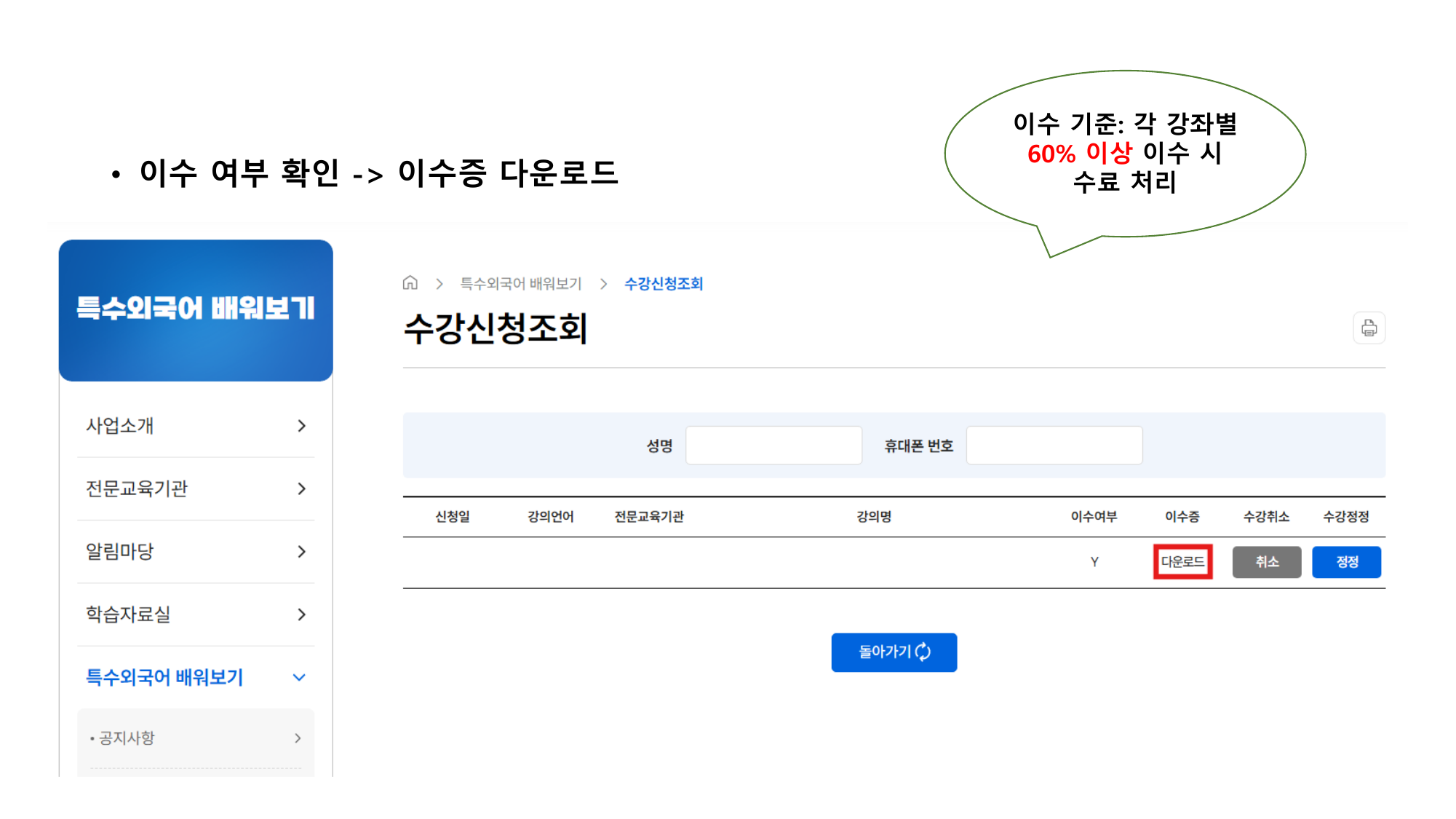Open 수강신청조회 breadcrumb link
The width and height of the screenshot is (1456, 819).
tap(664, 284)
